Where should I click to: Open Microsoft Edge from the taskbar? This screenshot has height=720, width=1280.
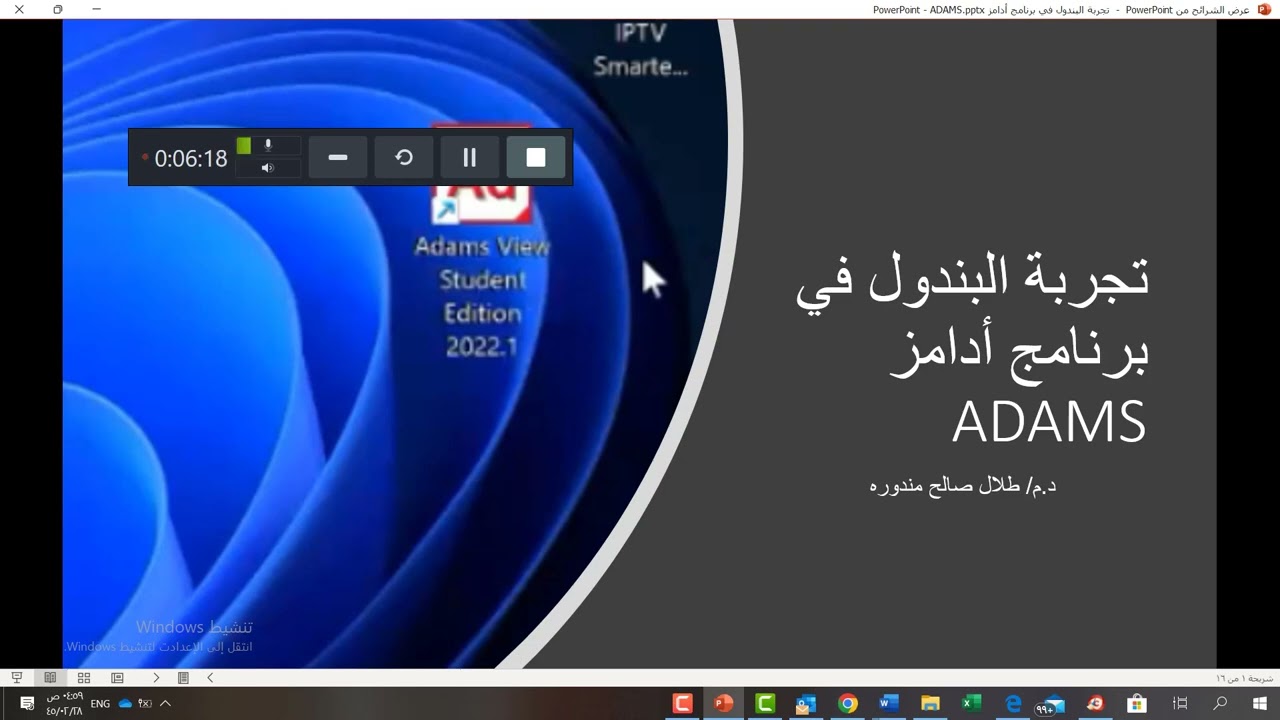click(x=1013, y=704)
